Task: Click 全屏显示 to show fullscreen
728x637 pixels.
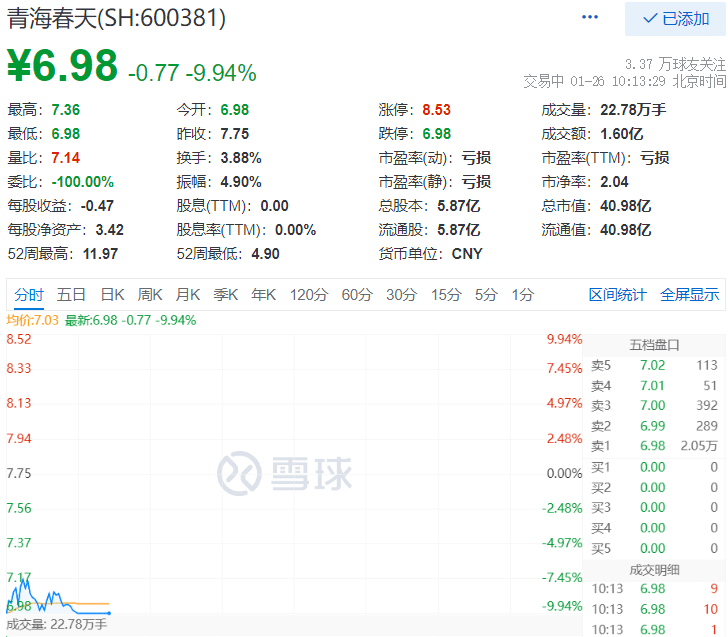Action: pos(689,295)
